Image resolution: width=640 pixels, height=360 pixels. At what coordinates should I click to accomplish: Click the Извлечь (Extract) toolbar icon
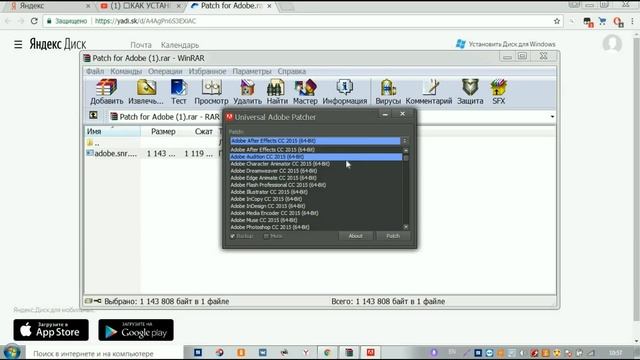point(146,92)
